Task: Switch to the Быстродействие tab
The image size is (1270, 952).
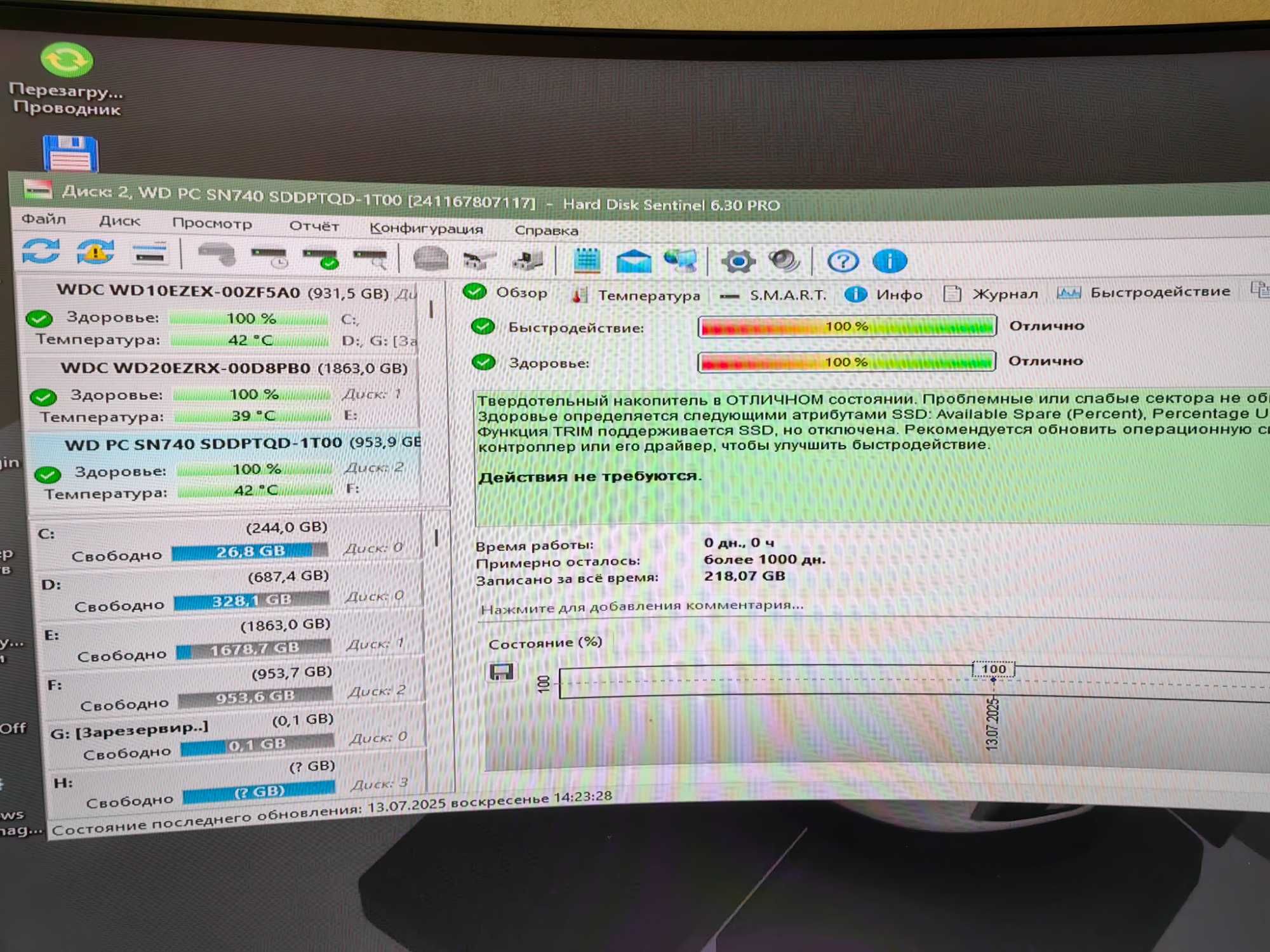Action: (x=1144, y=292)
